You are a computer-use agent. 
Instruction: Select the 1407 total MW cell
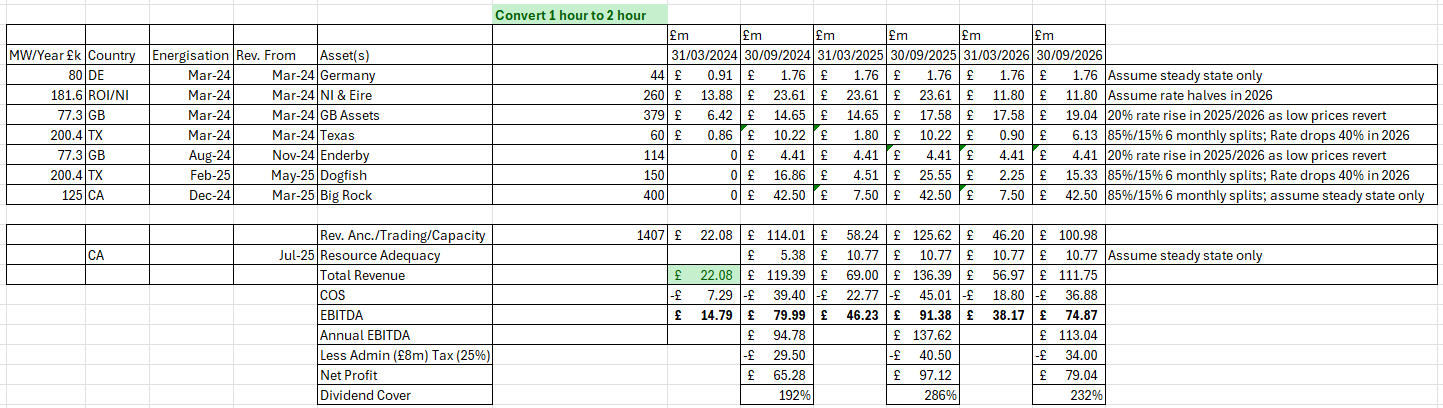coord(581,235)
